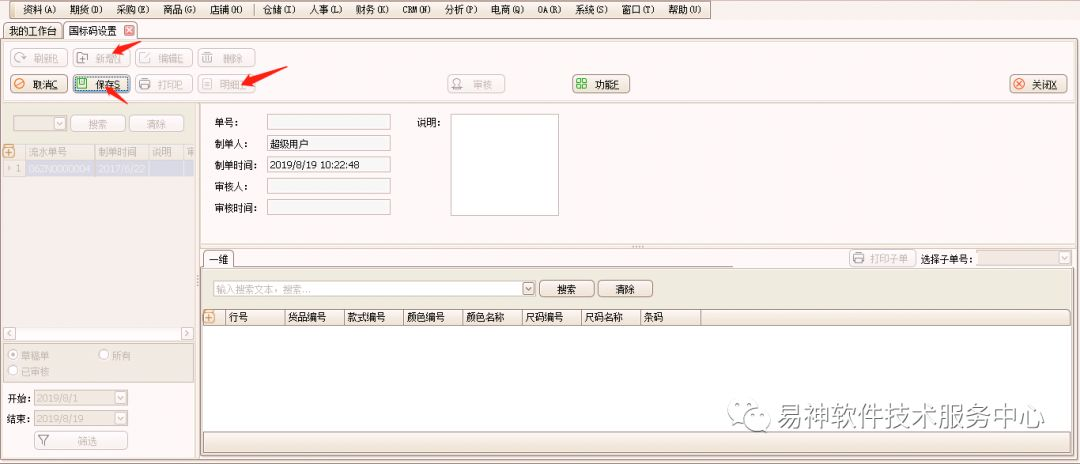Expand the 选择子单号 dropdown
This screenshot has width=1080, height=464.
pos(1064,258)
